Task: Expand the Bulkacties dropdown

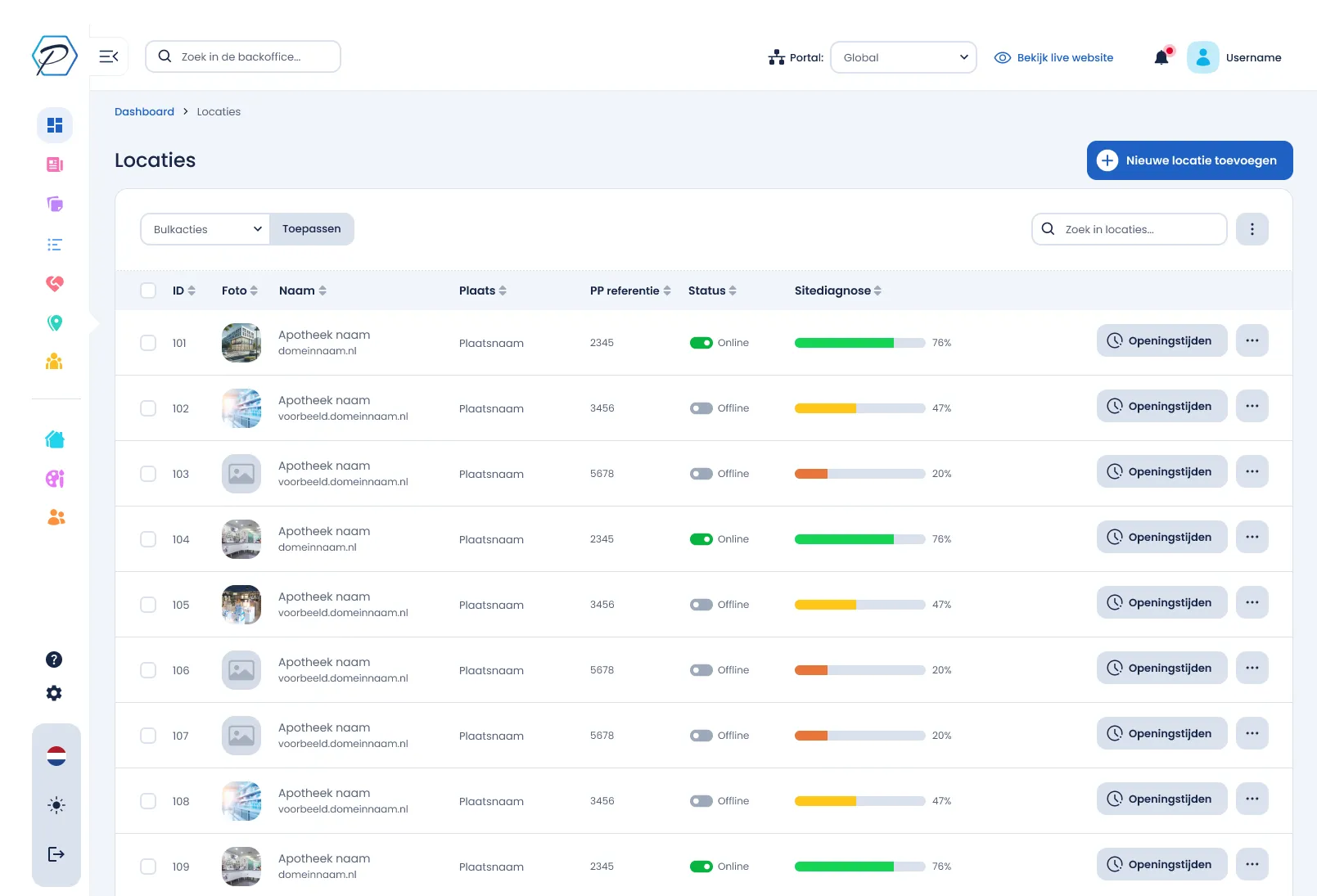Action: (205, 229)
